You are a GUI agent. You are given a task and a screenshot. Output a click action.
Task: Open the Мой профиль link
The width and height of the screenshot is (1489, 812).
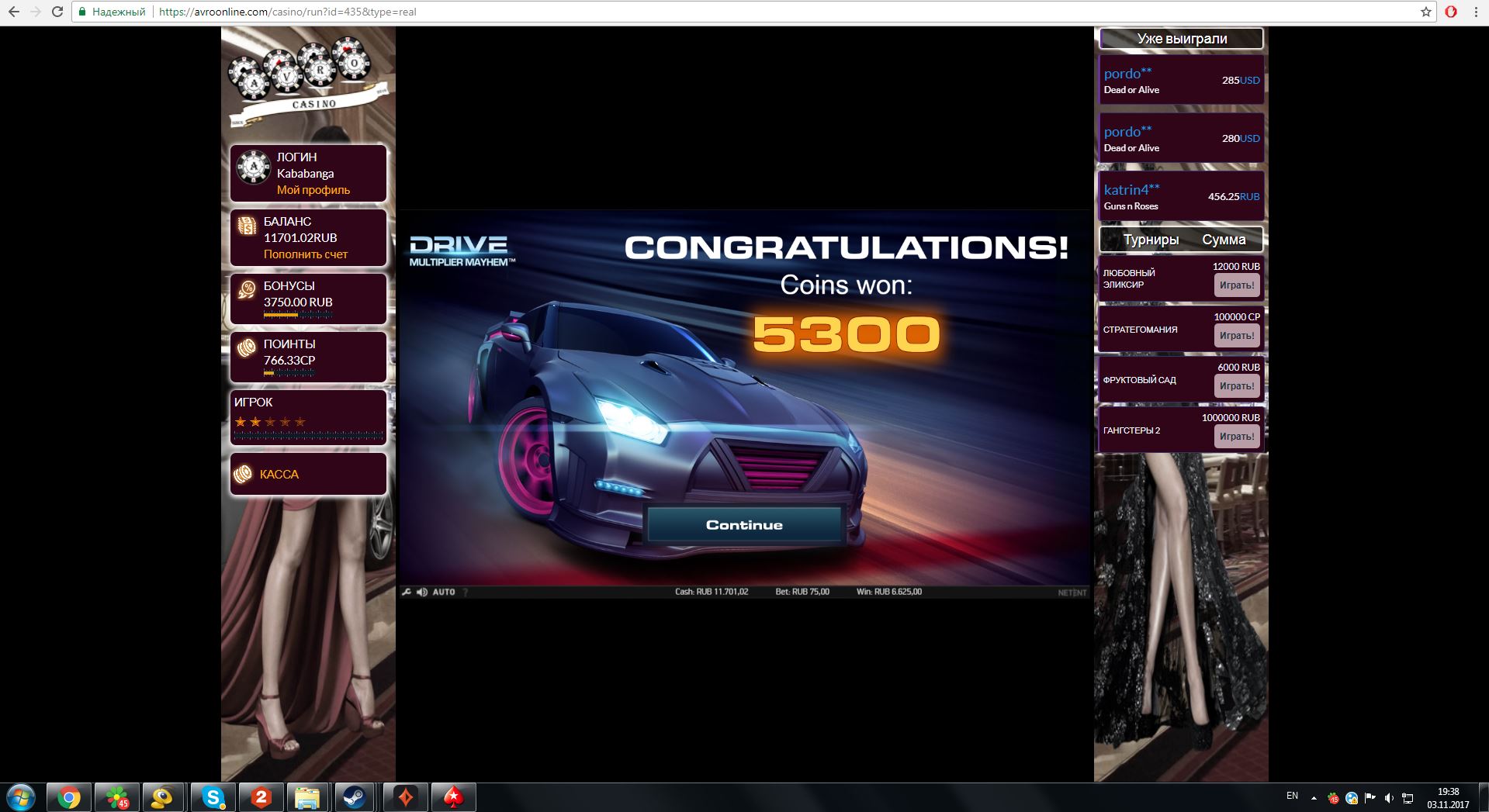[313, 190]
